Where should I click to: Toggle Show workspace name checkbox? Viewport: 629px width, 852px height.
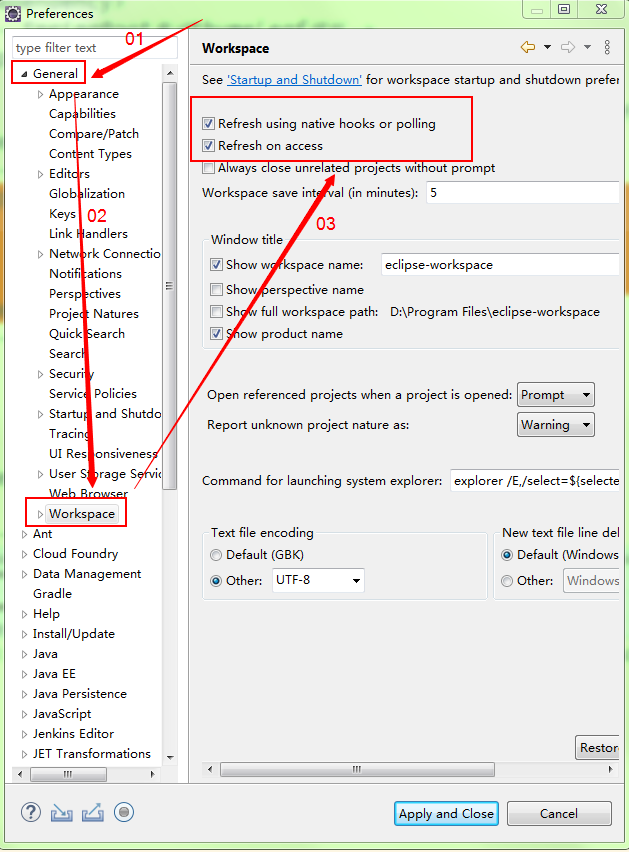216,265
